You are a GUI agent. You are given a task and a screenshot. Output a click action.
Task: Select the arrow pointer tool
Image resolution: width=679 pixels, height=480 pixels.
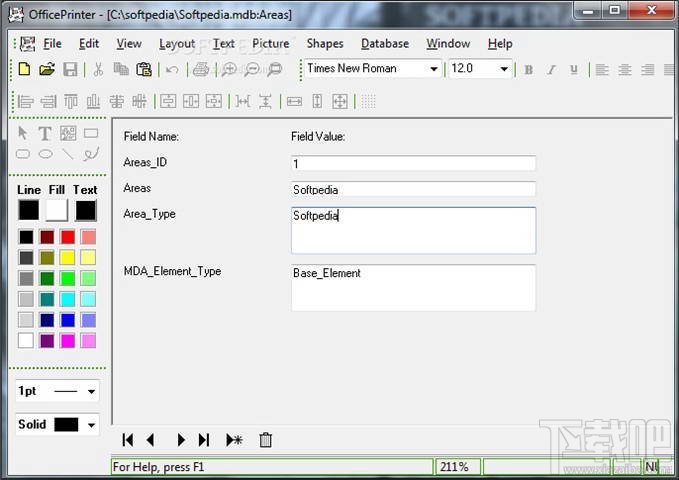23,133
